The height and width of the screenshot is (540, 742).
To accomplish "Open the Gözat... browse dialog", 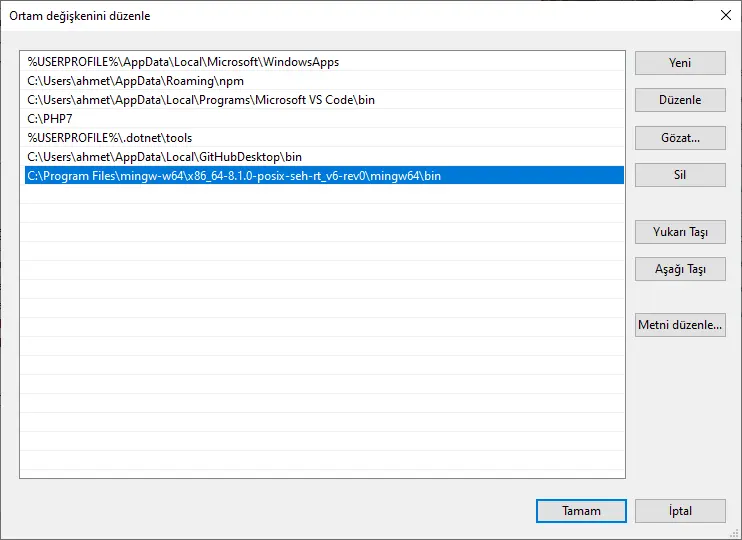I will pos(680,138).
